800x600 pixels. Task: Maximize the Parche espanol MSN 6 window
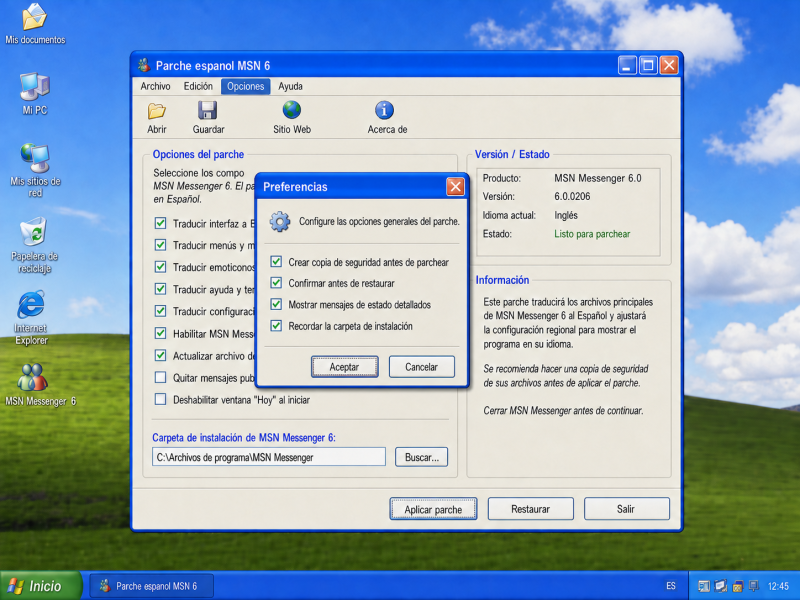[648, 65]
